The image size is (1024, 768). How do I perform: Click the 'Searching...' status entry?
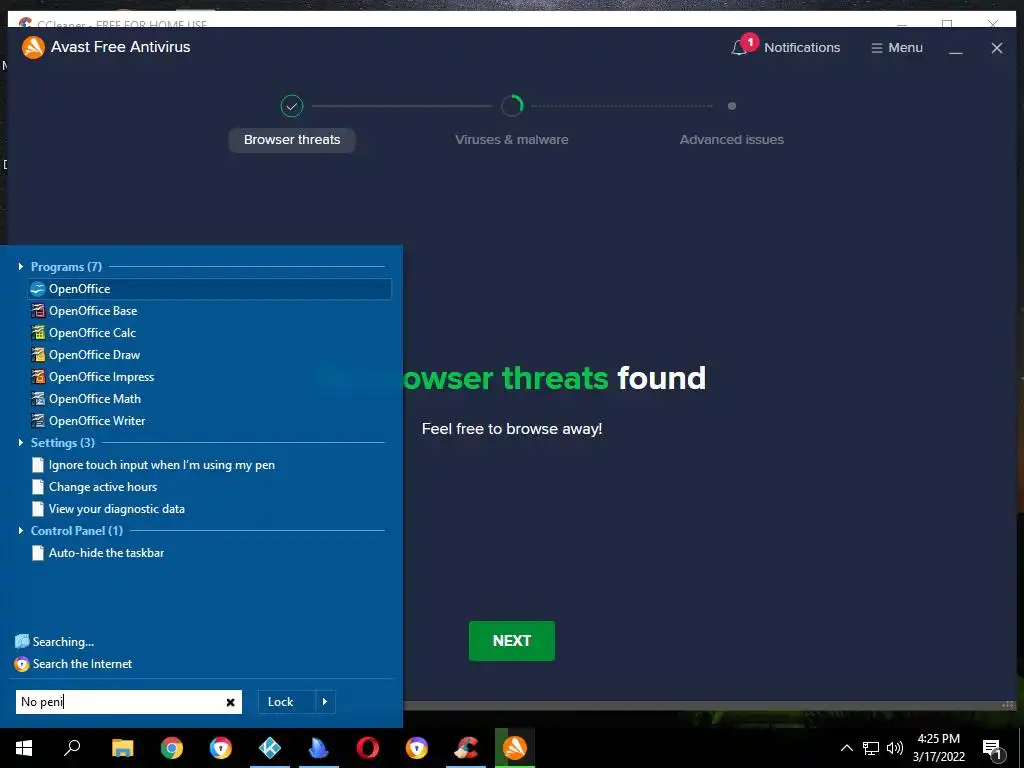55,642
